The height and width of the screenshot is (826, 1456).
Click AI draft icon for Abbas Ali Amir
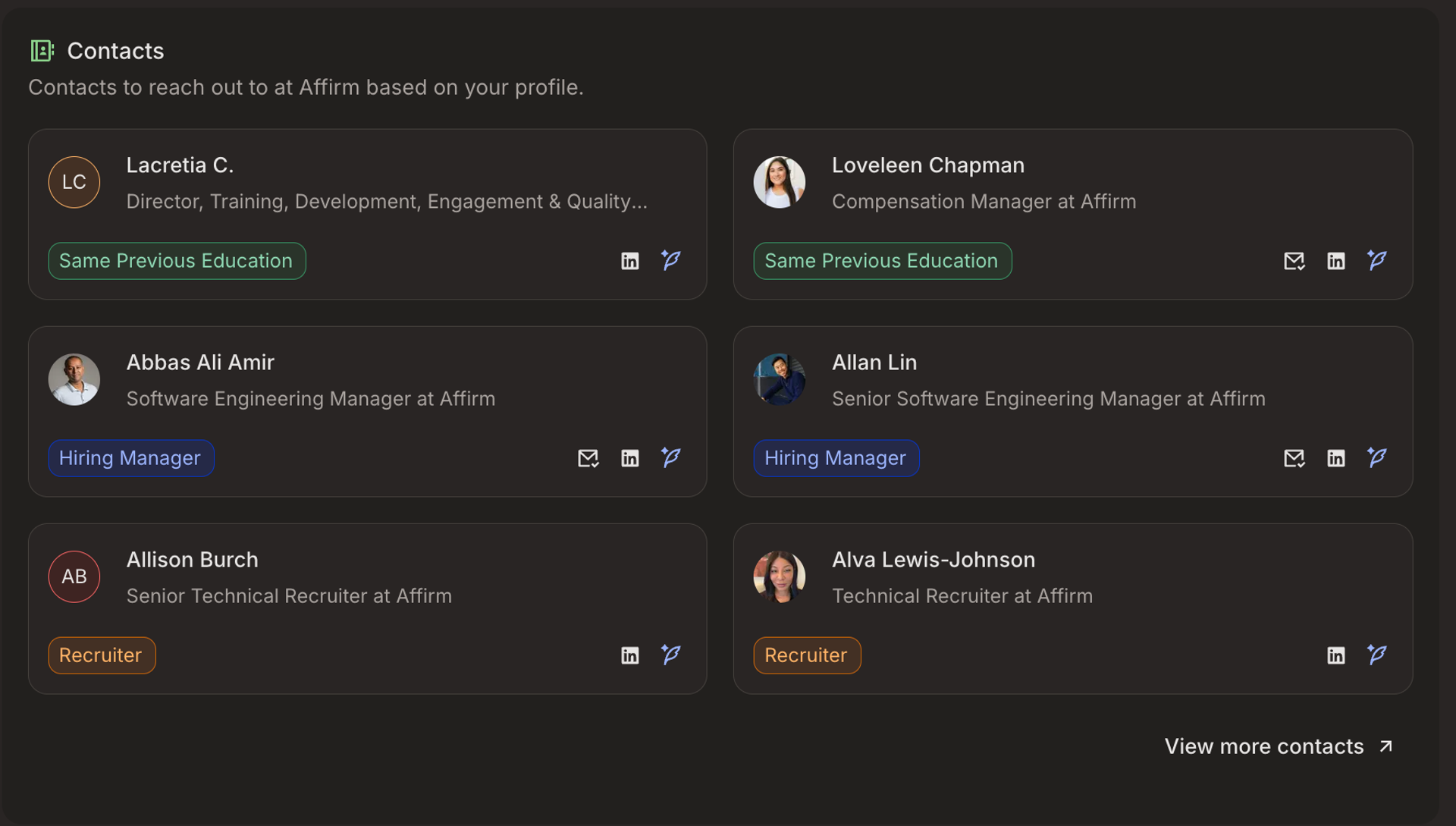coord(671,457)
